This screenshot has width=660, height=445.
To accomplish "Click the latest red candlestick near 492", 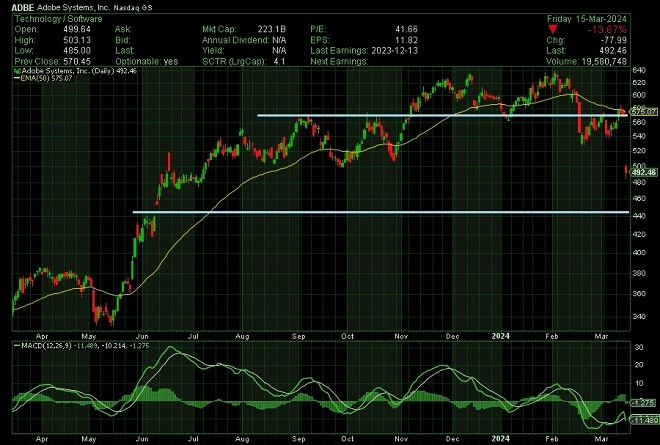I will pos(626,171).
